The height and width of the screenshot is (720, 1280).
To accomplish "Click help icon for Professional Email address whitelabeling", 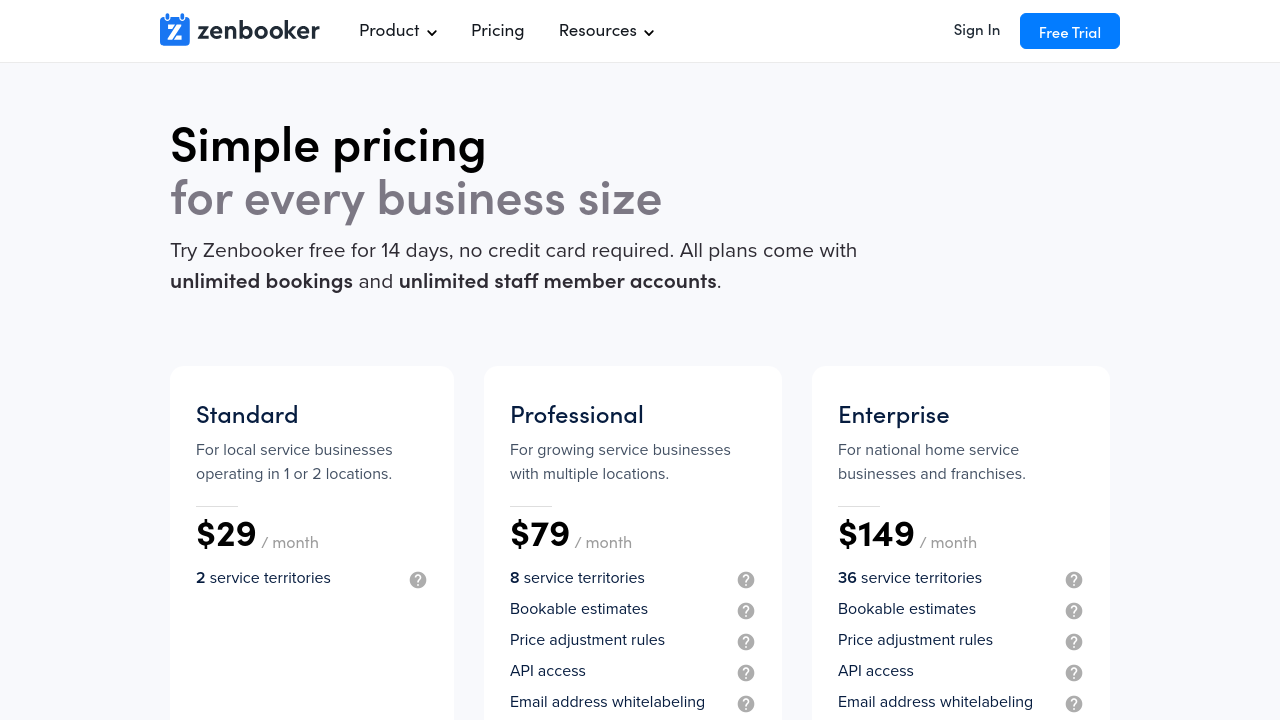I will (x=746, y=704).
